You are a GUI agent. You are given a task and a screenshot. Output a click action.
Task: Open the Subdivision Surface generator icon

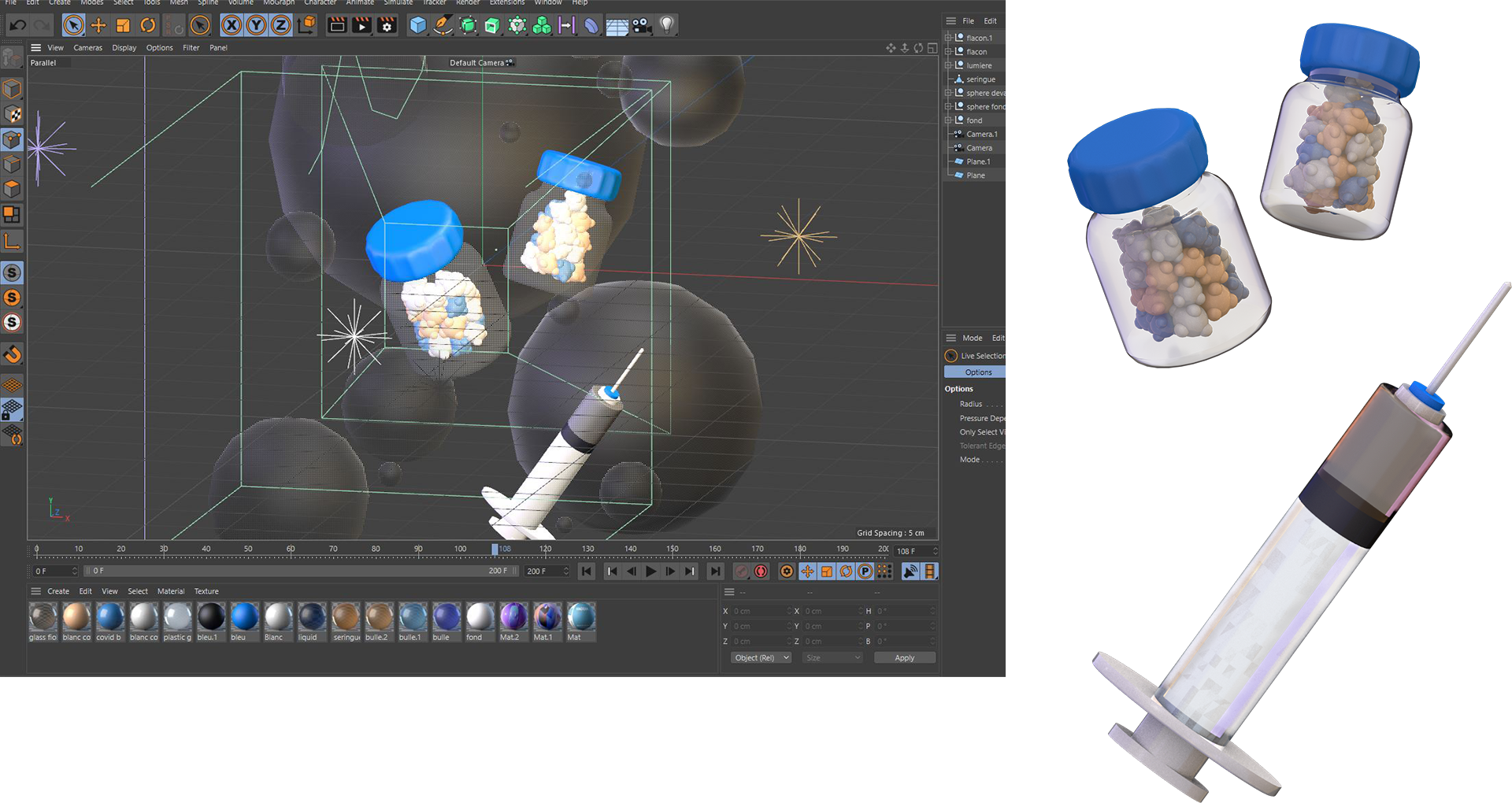click(468, 25)
